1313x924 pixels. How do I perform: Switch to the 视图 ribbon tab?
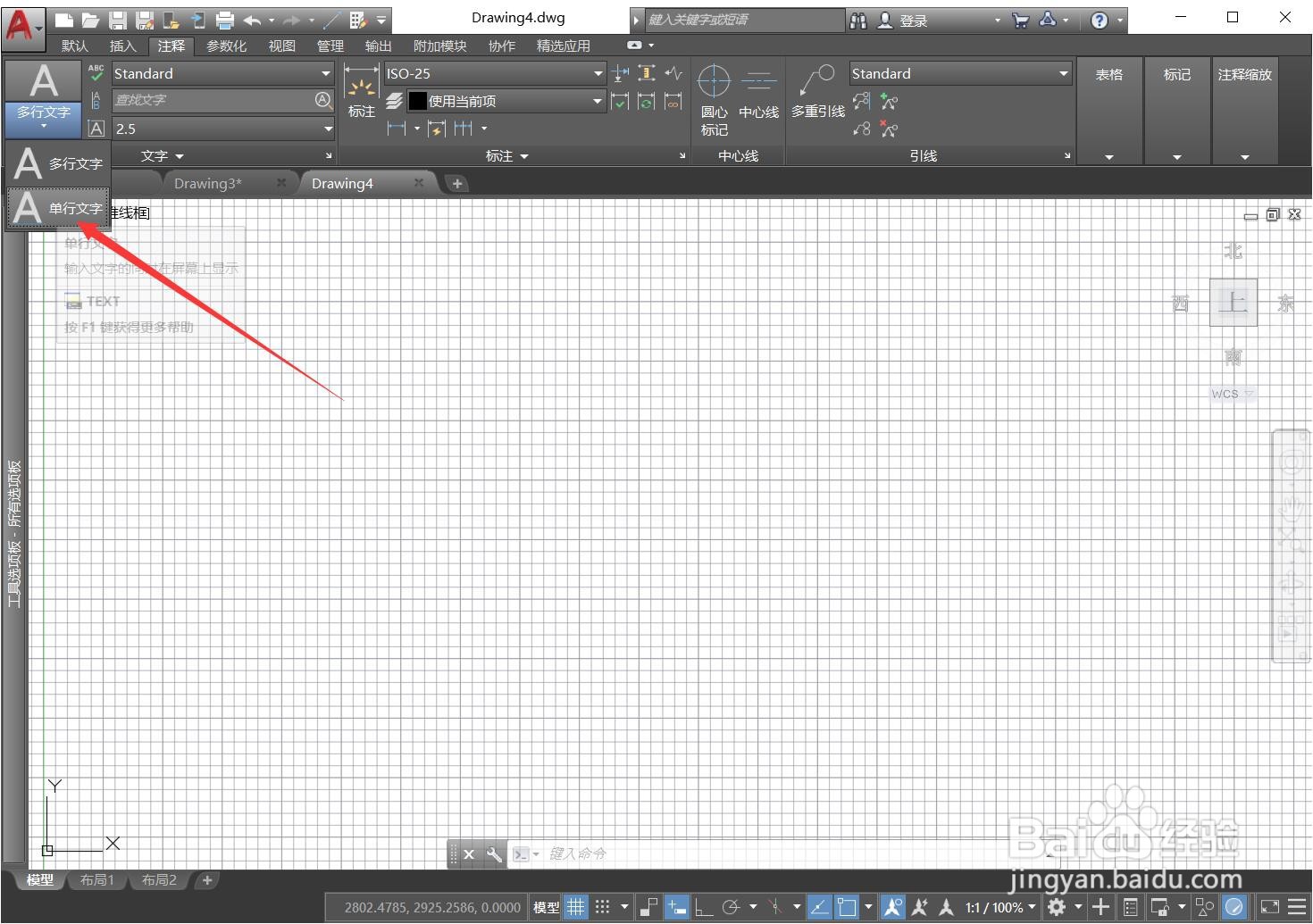tap(282, 46)
